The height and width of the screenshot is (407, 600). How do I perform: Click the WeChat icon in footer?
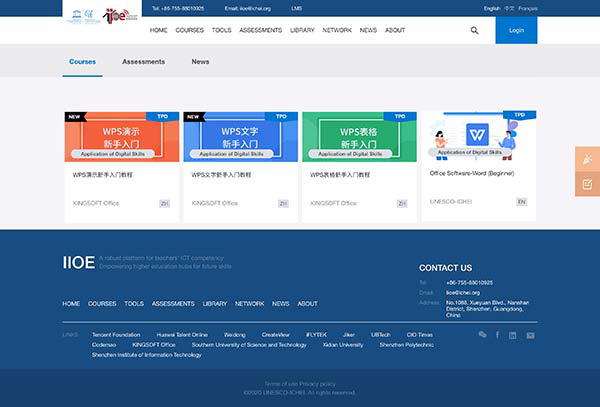coord(483,335)
